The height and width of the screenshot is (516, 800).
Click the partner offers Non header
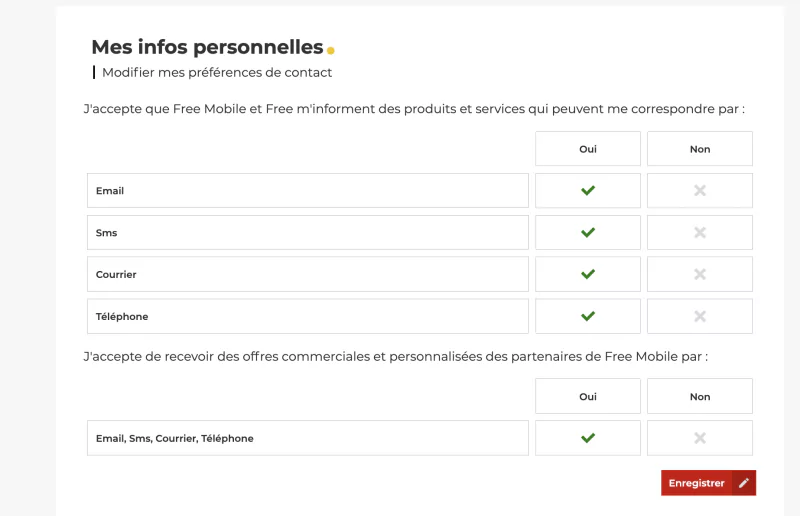click(x=700, y=396)
